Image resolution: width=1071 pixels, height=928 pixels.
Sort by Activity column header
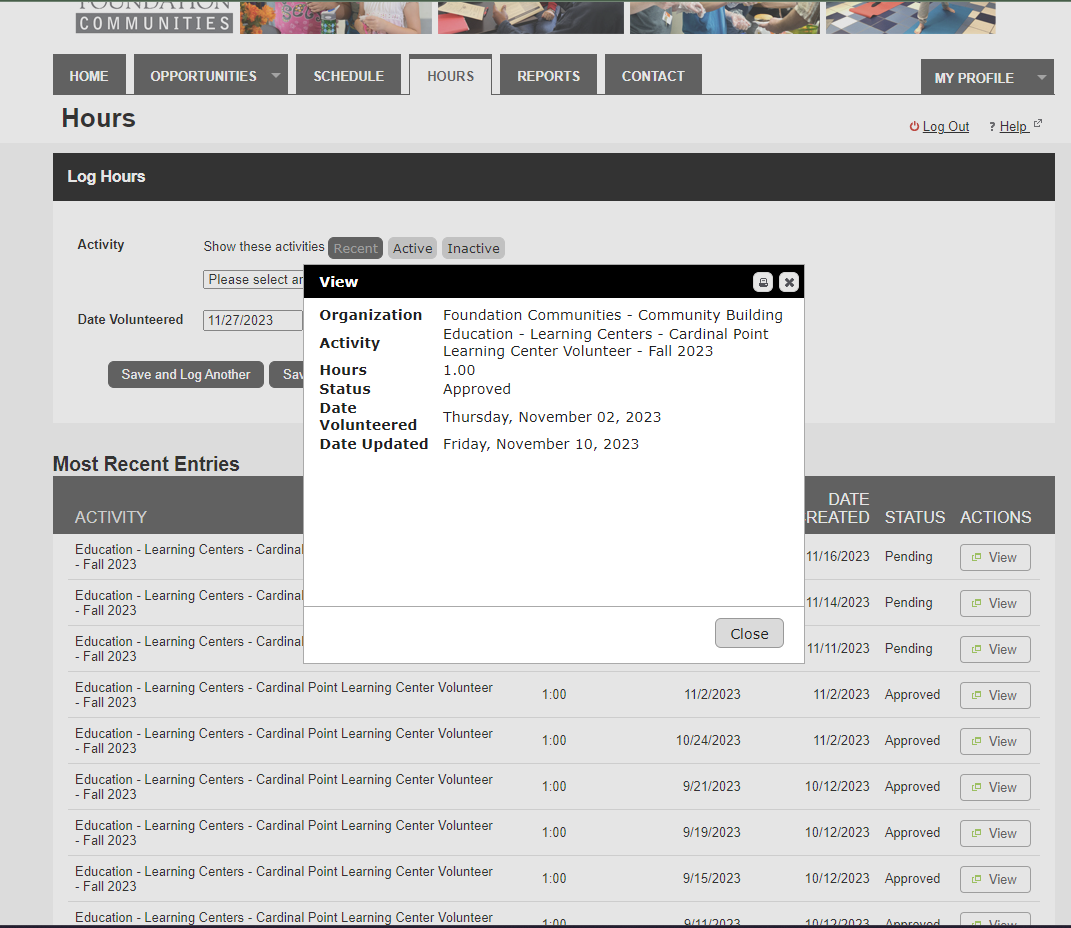(x=111, y=517)
